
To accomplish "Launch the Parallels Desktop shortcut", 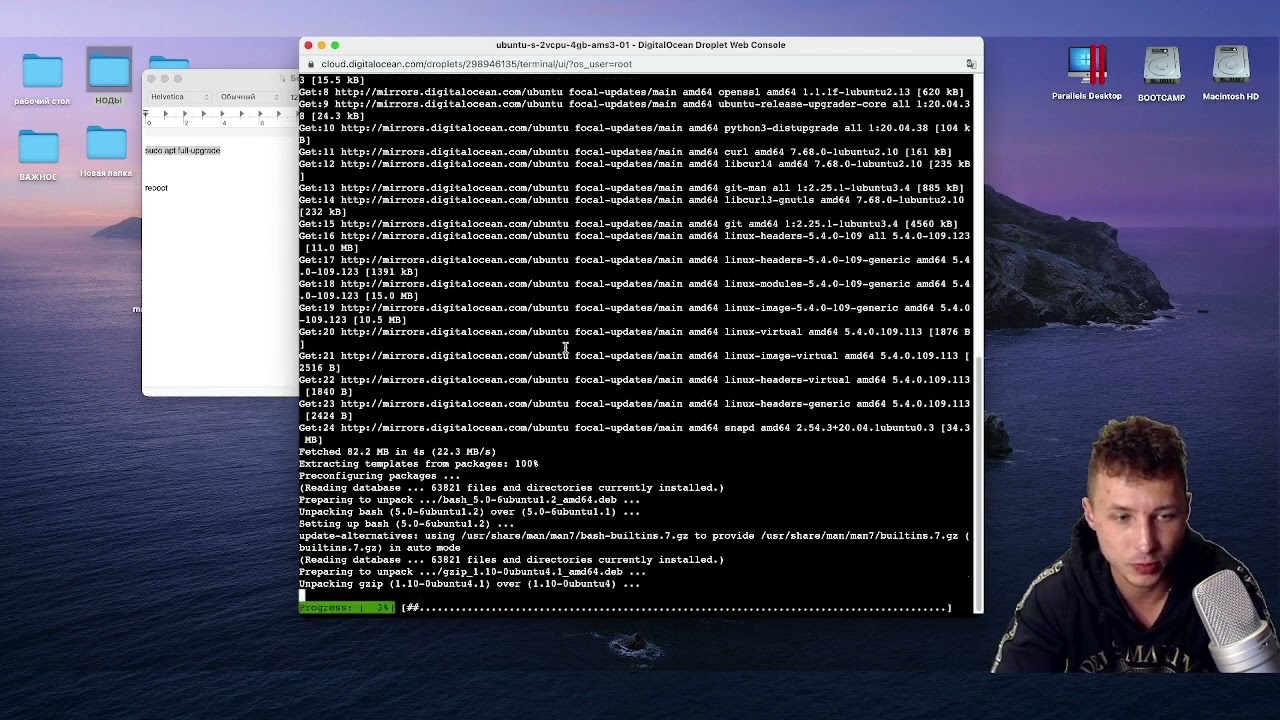I will point(1087,66).
